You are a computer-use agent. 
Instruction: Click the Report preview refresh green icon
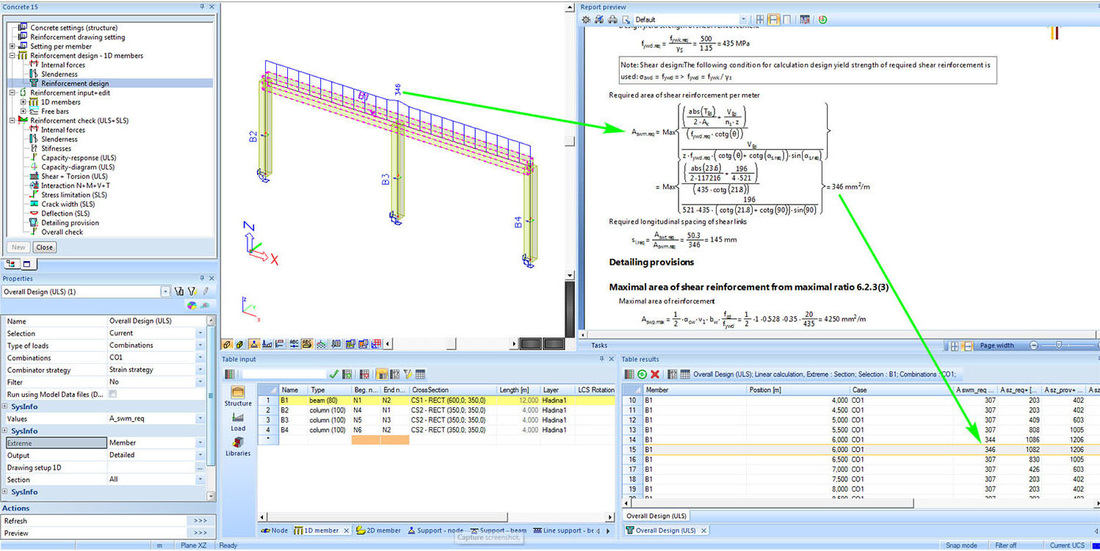click(822, 20)
